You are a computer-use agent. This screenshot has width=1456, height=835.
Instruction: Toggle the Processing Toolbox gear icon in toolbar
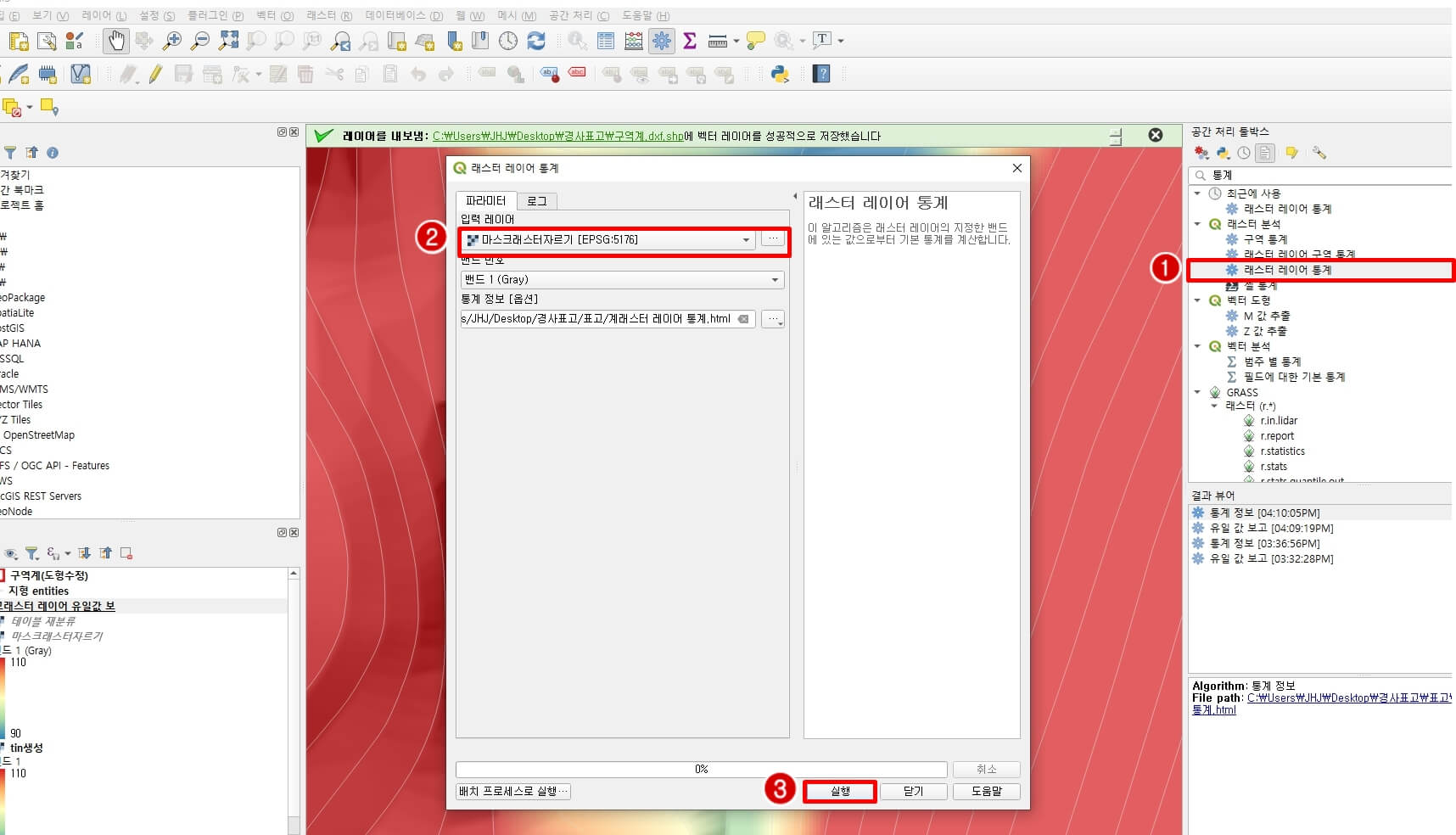pyautogui.click(x=662, y=40)
